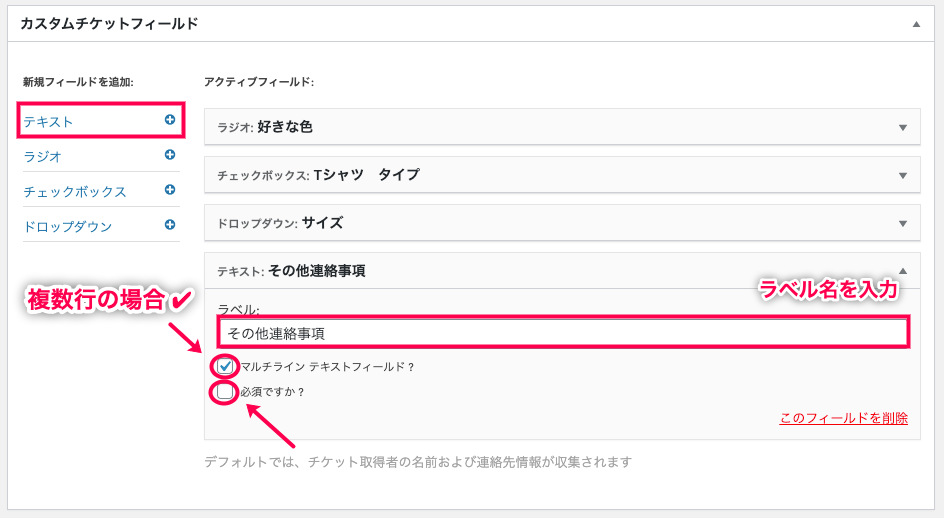The image size is (944, 518).
Task: Add a new ドロップダウン field
Action: (x=68, y=226)
